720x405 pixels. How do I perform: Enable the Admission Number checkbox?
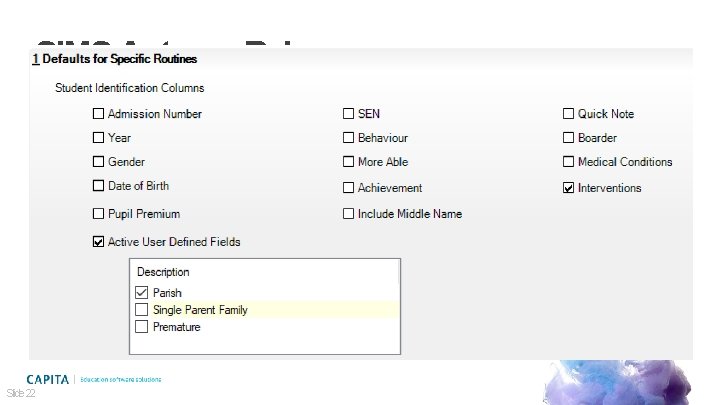click(x=98, y=114)
